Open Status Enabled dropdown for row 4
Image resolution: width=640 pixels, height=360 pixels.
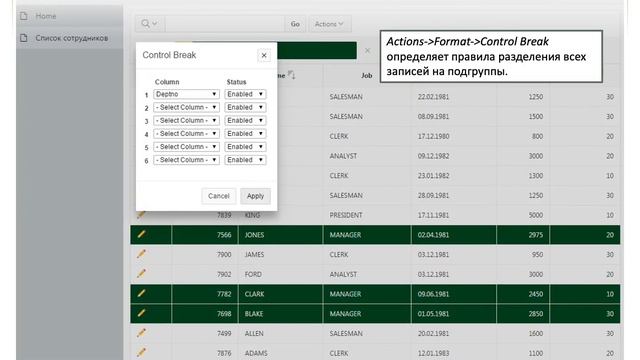[245, 133]
